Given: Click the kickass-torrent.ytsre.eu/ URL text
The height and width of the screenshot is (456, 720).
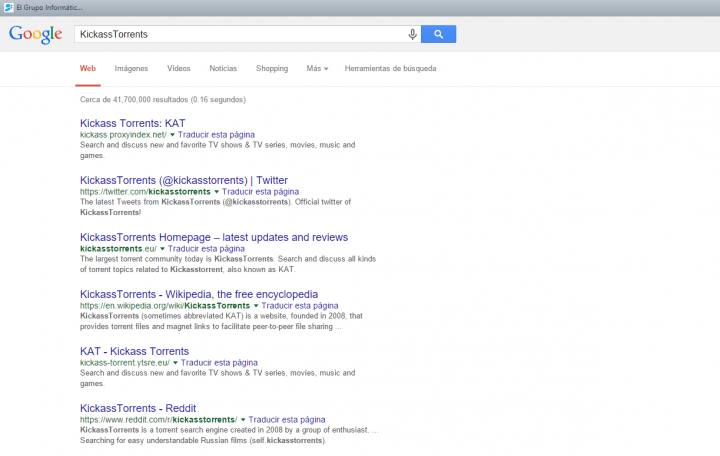Looking at the screenshot, I should pyautogui.click(x=124, y=362).
